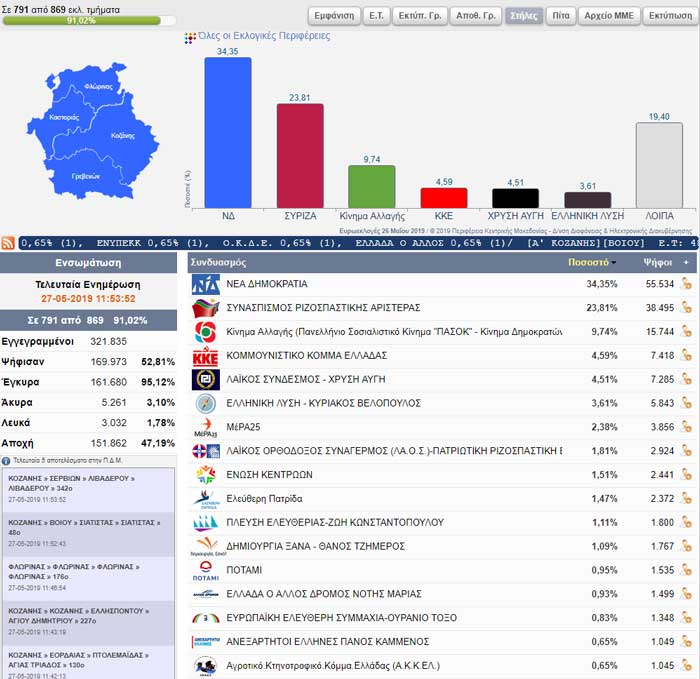Open the Εμφάνιση menu
Screen dimensions: 700x679
(334, 16)
